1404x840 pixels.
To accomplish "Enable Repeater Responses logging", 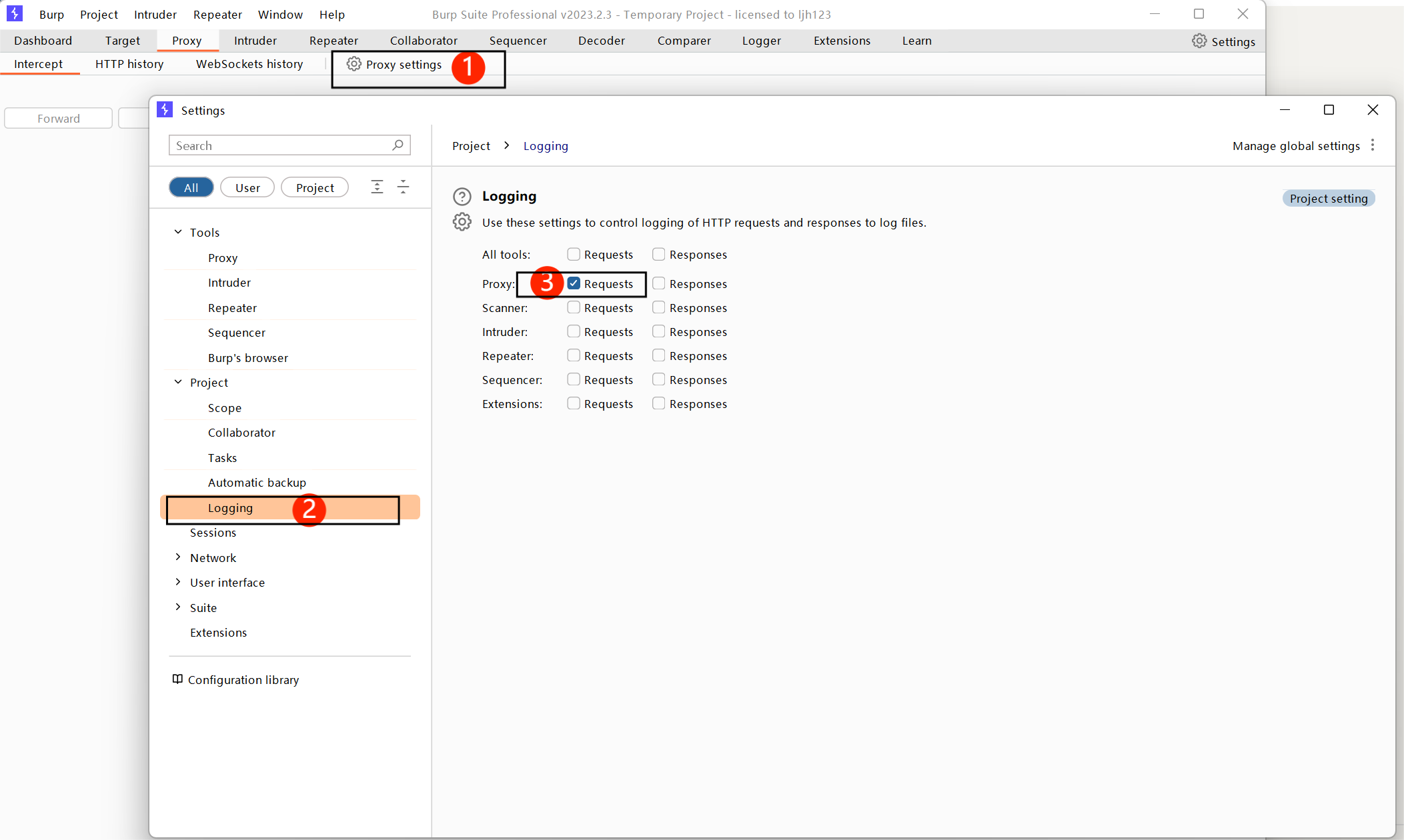I will click(658, 355).
